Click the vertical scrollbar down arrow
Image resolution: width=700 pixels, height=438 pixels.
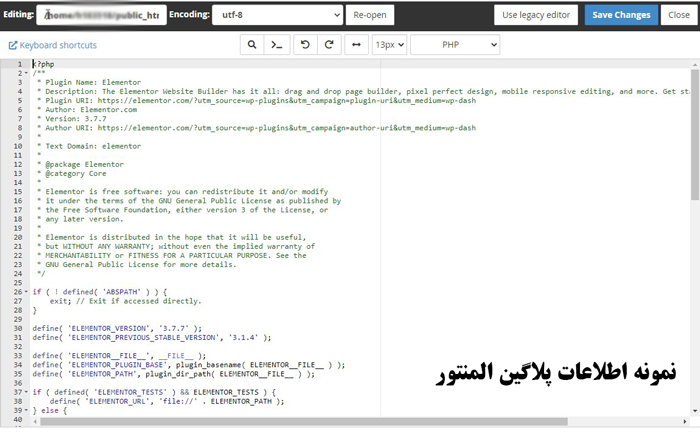(695, 411)
